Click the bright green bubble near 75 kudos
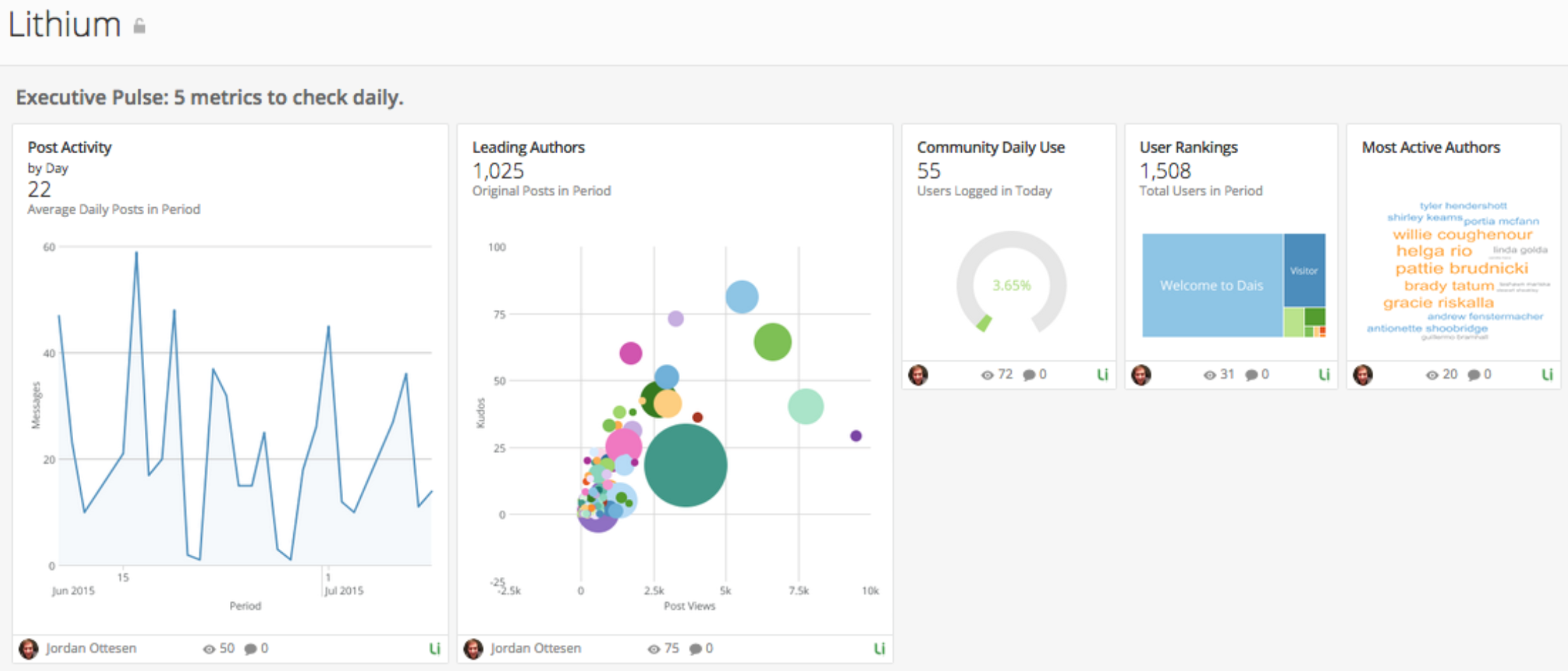 (x=773, y=342)
